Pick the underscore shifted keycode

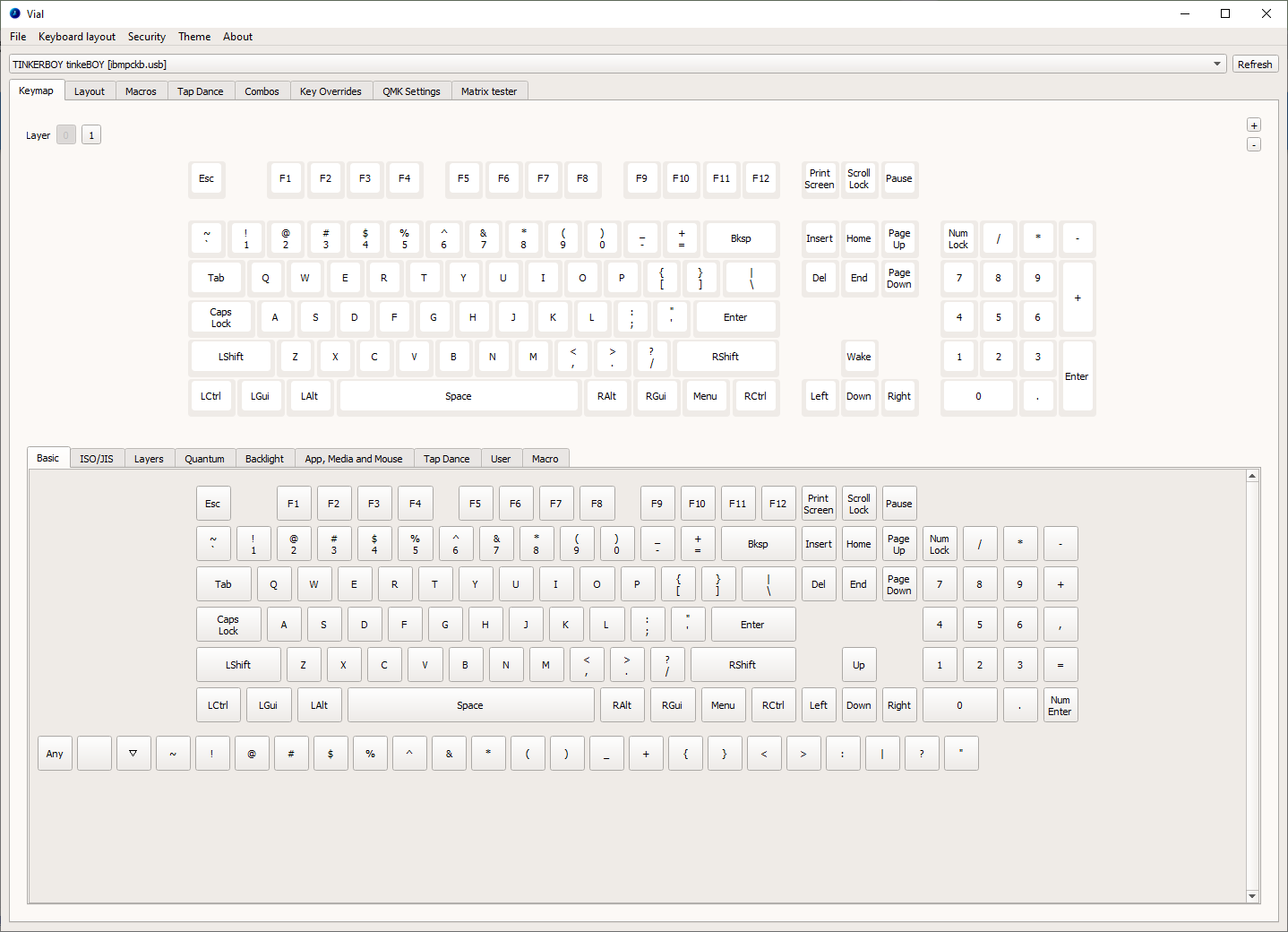point(606,754)
